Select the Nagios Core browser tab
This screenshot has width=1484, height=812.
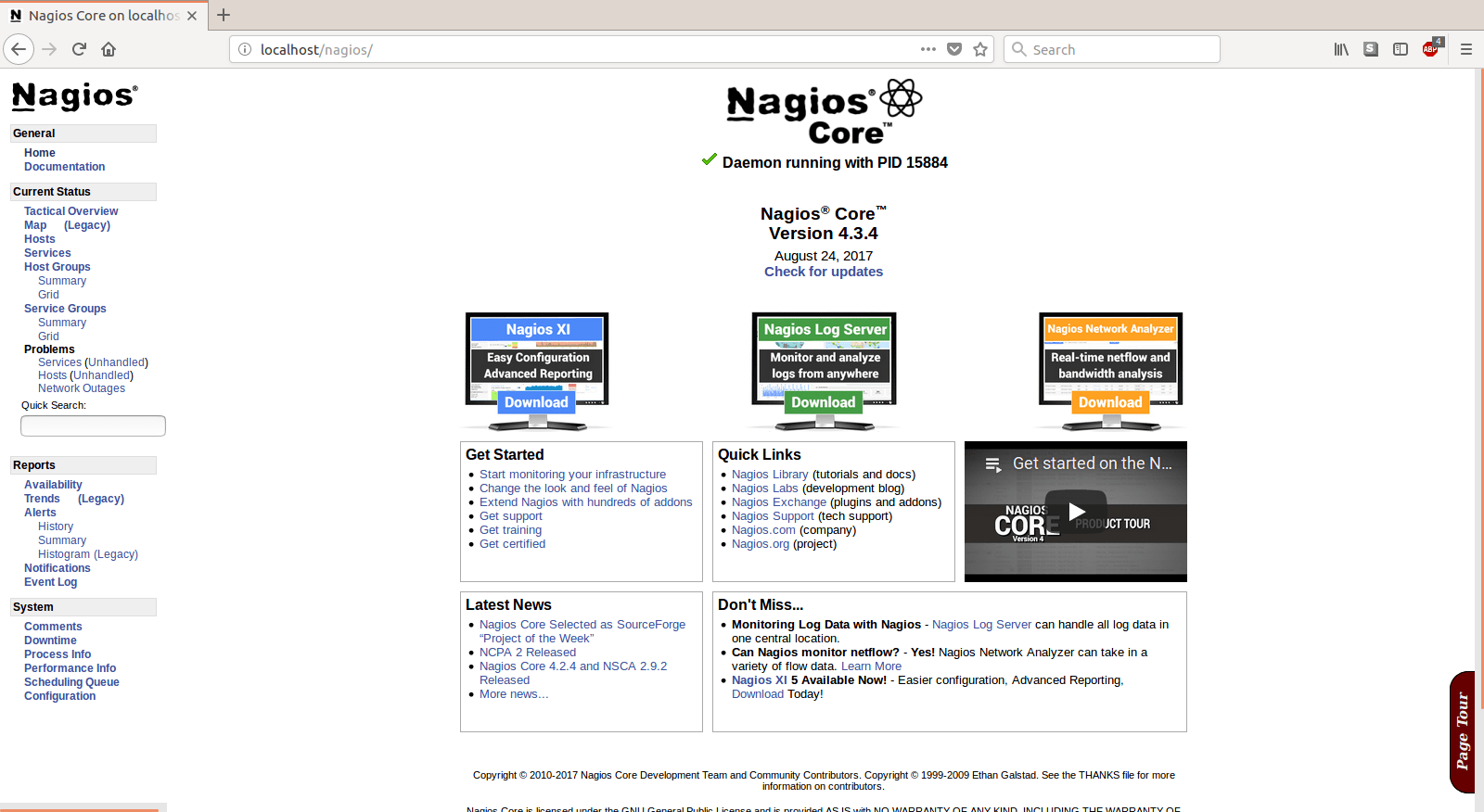(102, 16)
